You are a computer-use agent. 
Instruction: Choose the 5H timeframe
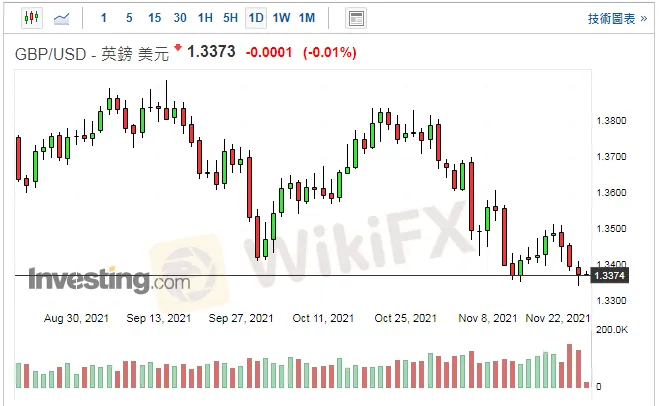[x=230, y=18]
